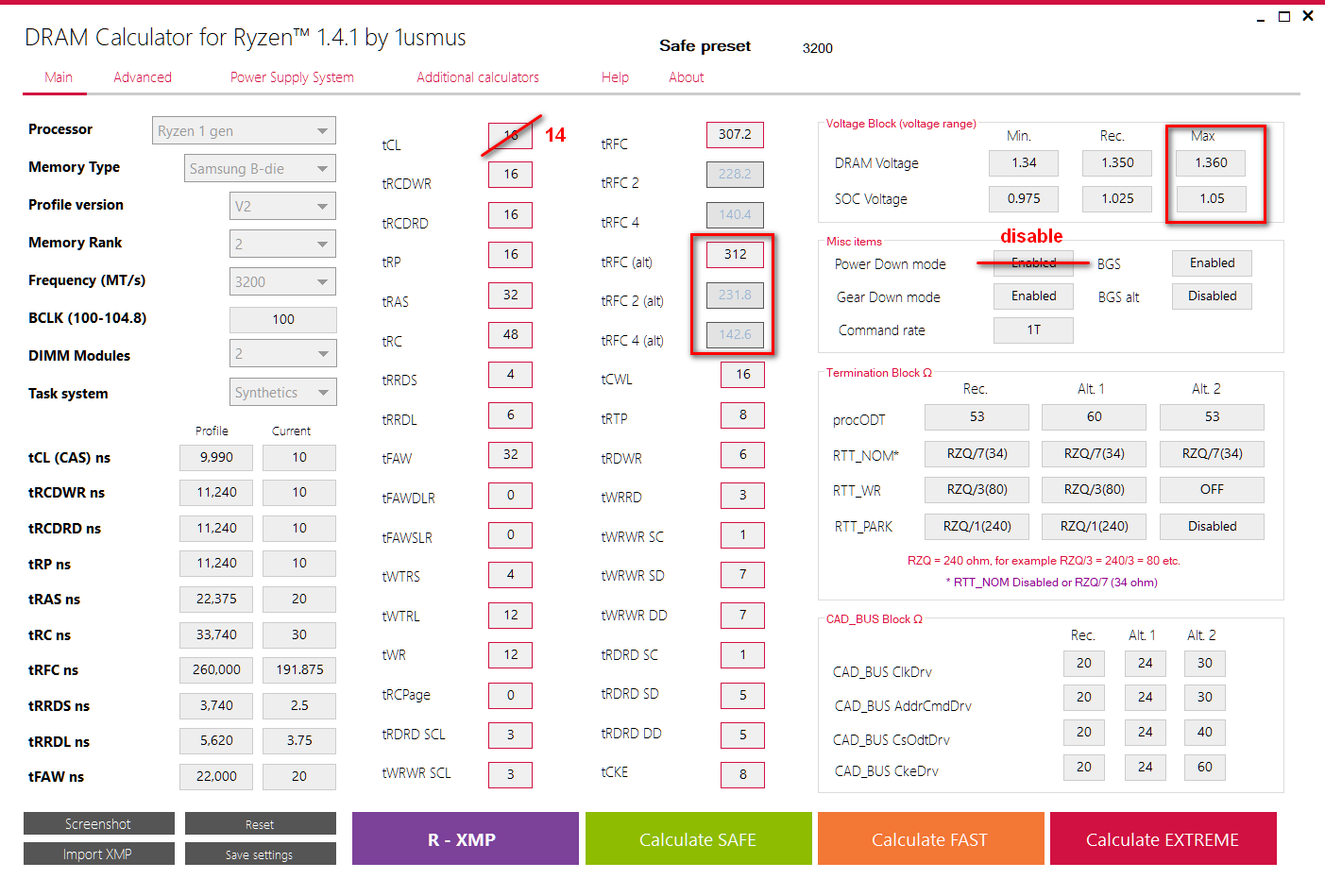Open the Additional calculators tab
1325x896 pixels.
[x=478, y=77]
